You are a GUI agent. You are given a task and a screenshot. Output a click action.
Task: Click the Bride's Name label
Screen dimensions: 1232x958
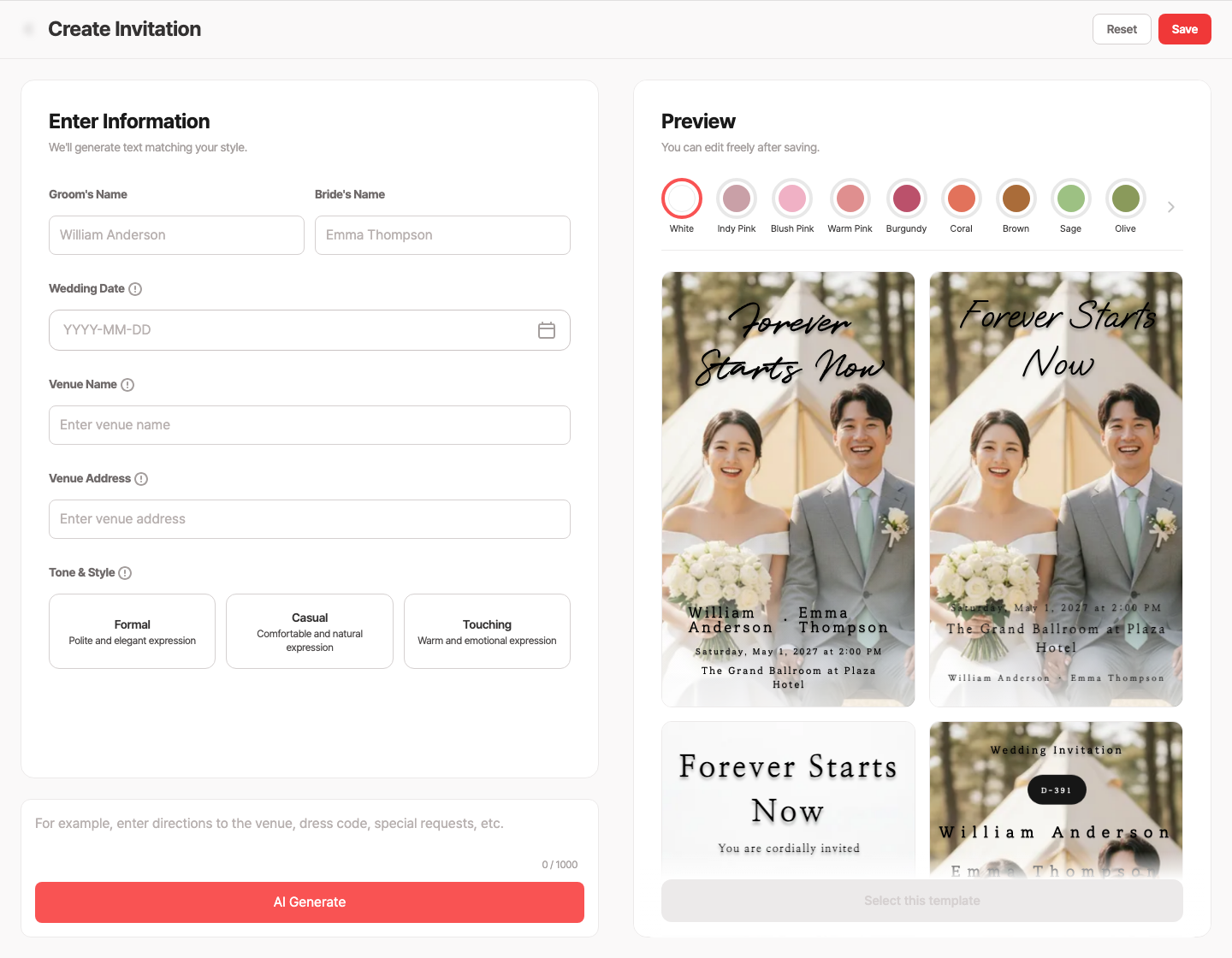[350, 194]
